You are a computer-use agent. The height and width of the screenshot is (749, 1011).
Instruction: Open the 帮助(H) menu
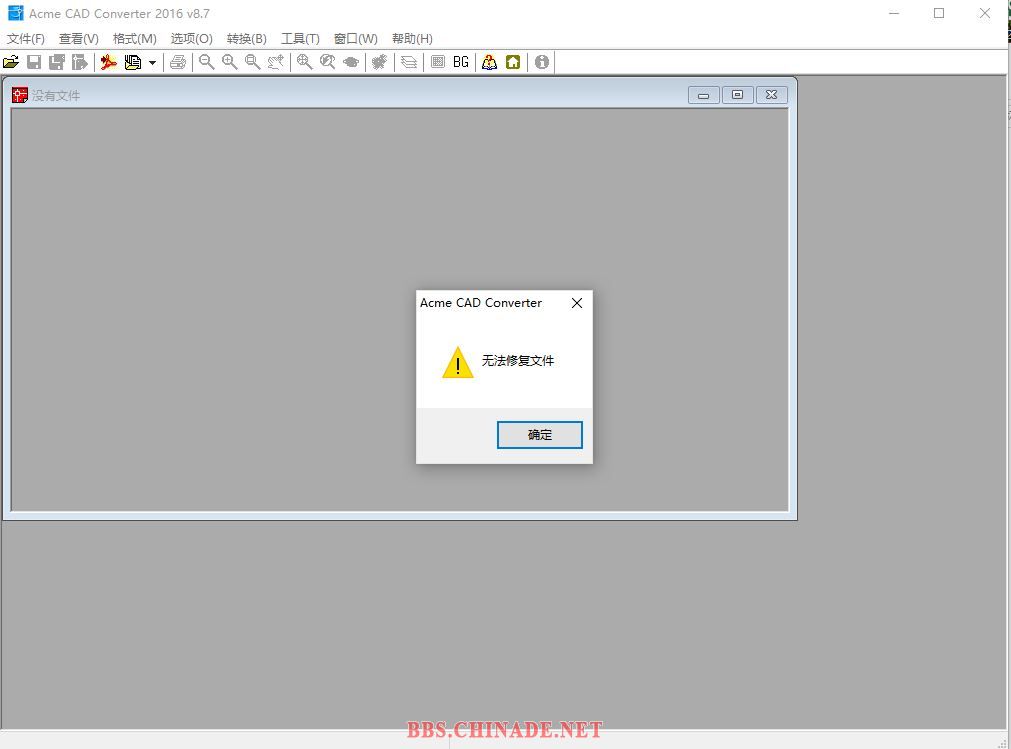413,39
